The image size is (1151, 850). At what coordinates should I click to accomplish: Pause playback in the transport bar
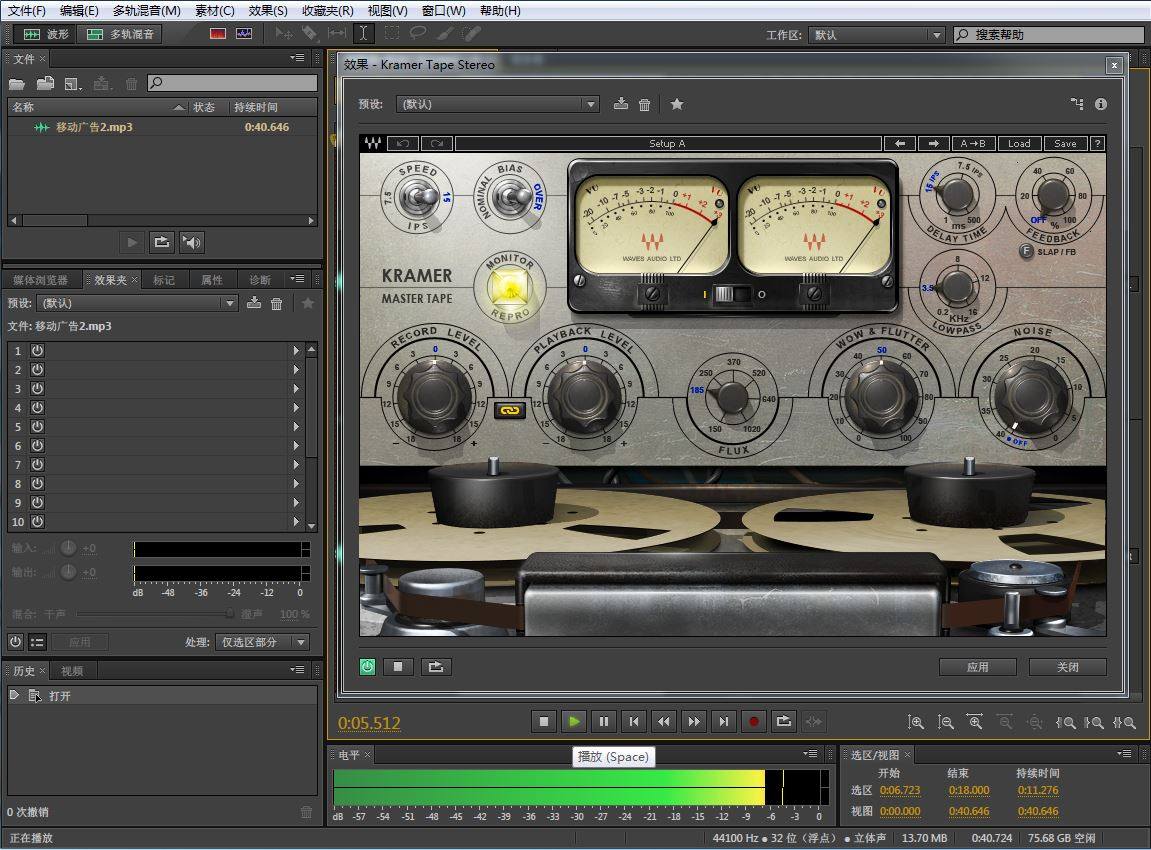604,721
